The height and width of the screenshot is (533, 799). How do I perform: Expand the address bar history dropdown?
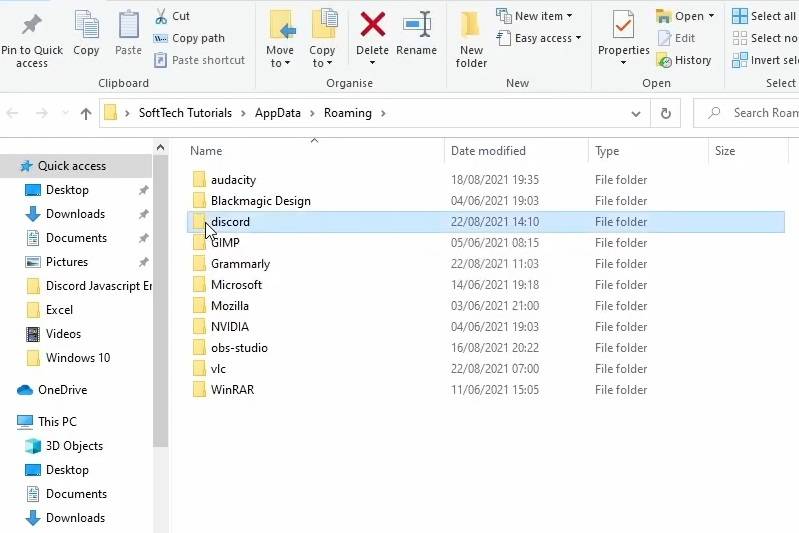click(x=635, y=114)
